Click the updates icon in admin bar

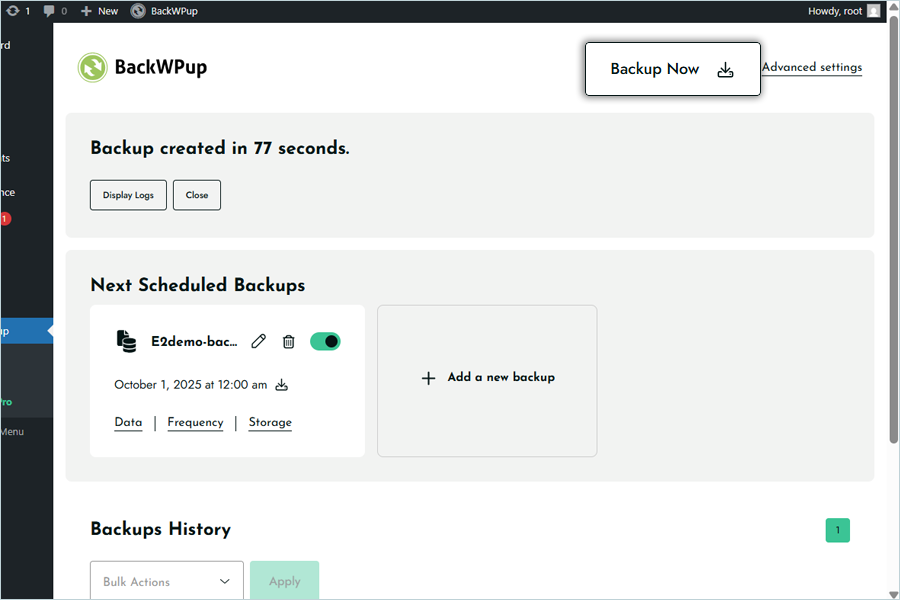11,11
